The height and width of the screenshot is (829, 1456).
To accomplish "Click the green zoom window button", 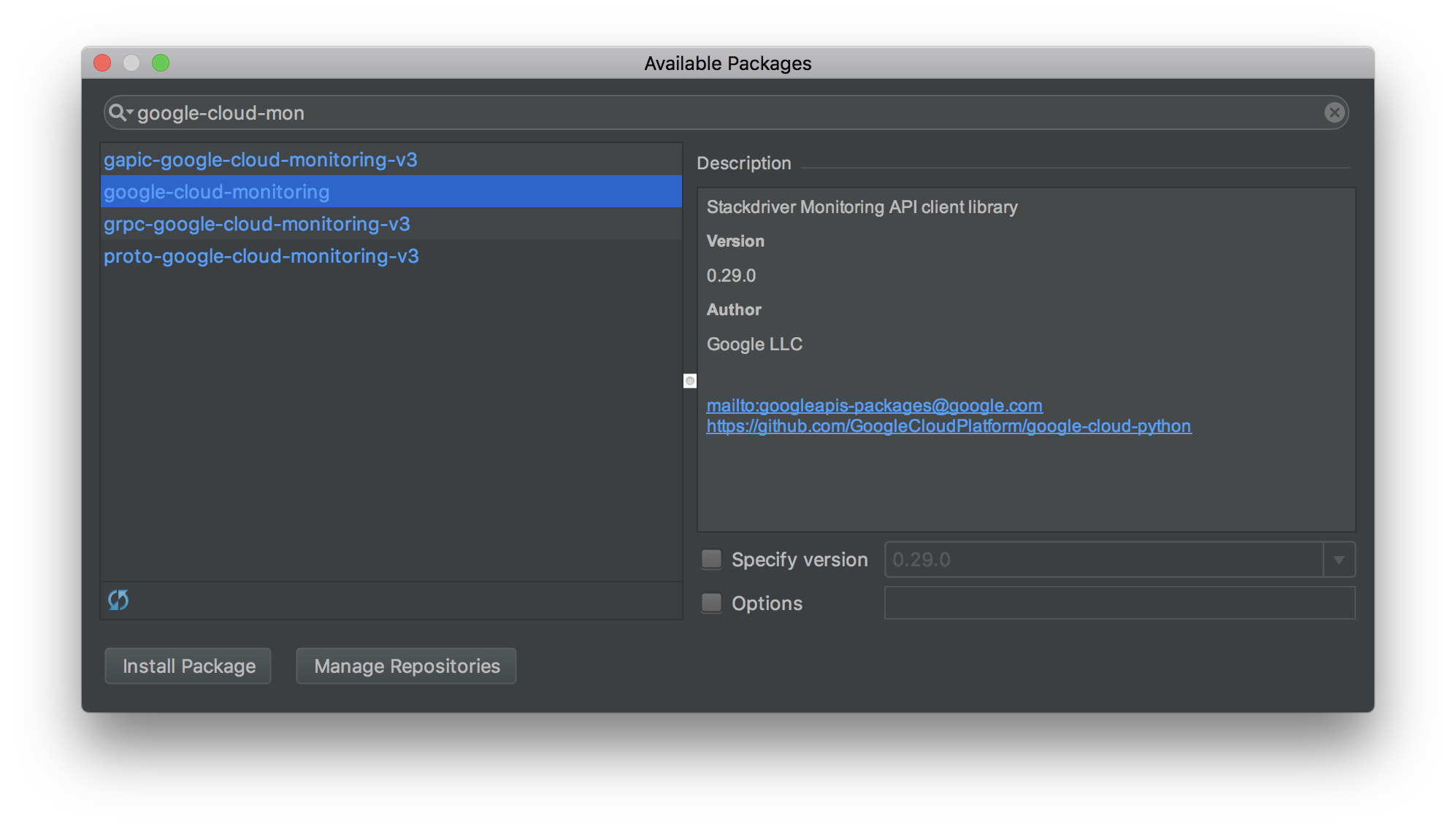I will (161, 63).
